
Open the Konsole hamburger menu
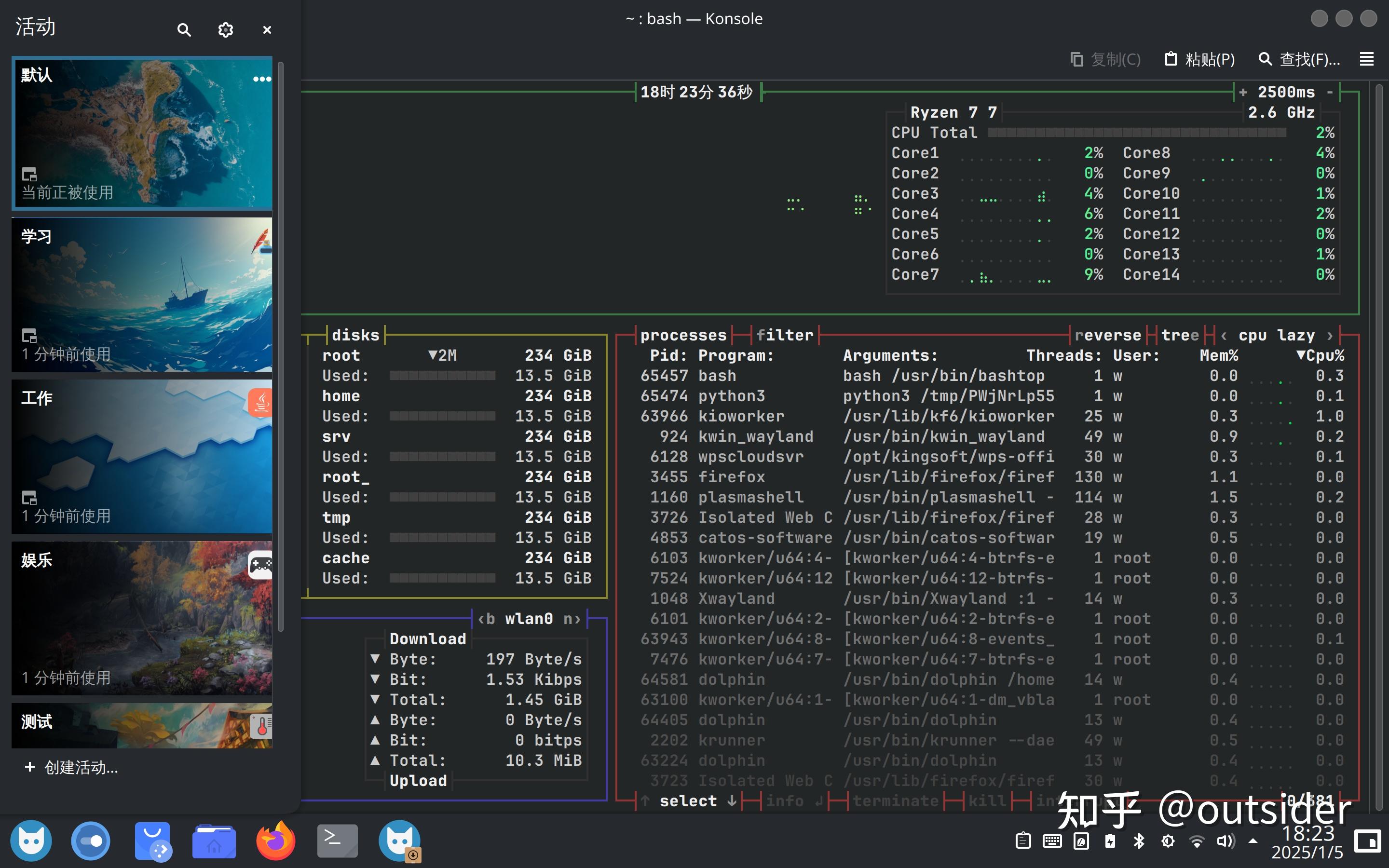point(1366,59)
